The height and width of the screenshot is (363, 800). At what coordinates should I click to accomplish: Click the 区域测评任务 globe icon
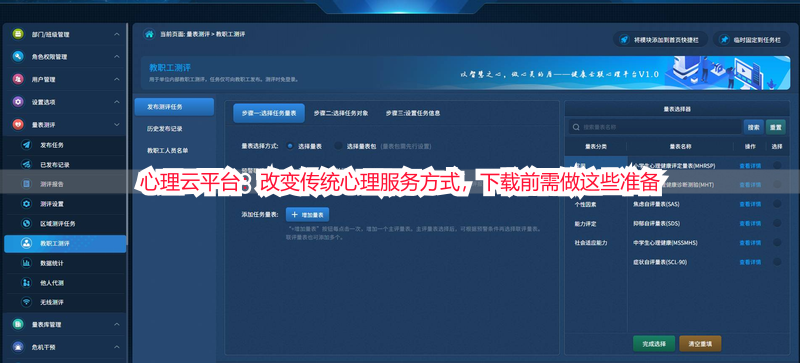(x=27, y=224)
